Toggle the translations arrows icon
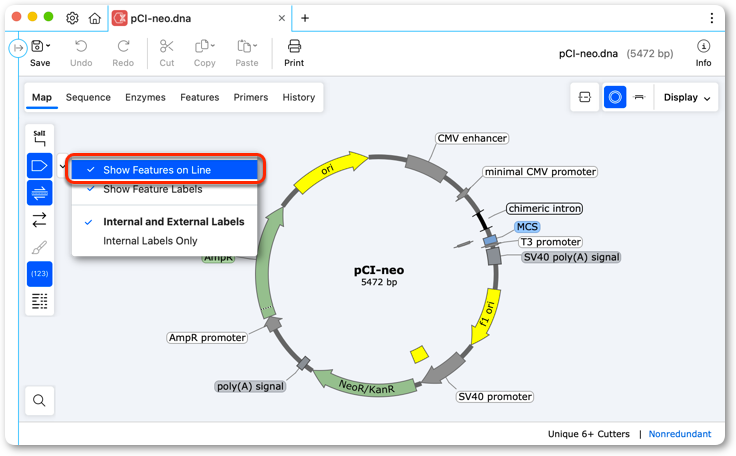This screenshot has height=456, width=736. pos(39,220)
